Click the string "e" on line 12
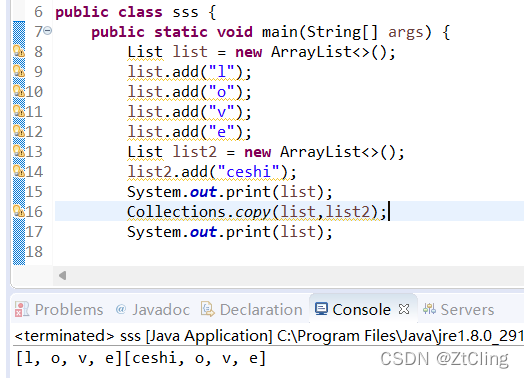 click(222, 132)
